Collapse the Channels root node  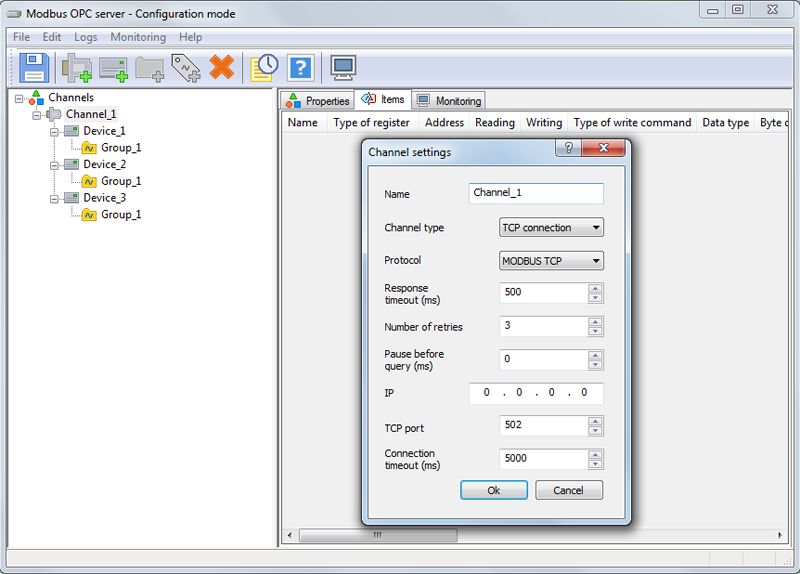point(19,98)
